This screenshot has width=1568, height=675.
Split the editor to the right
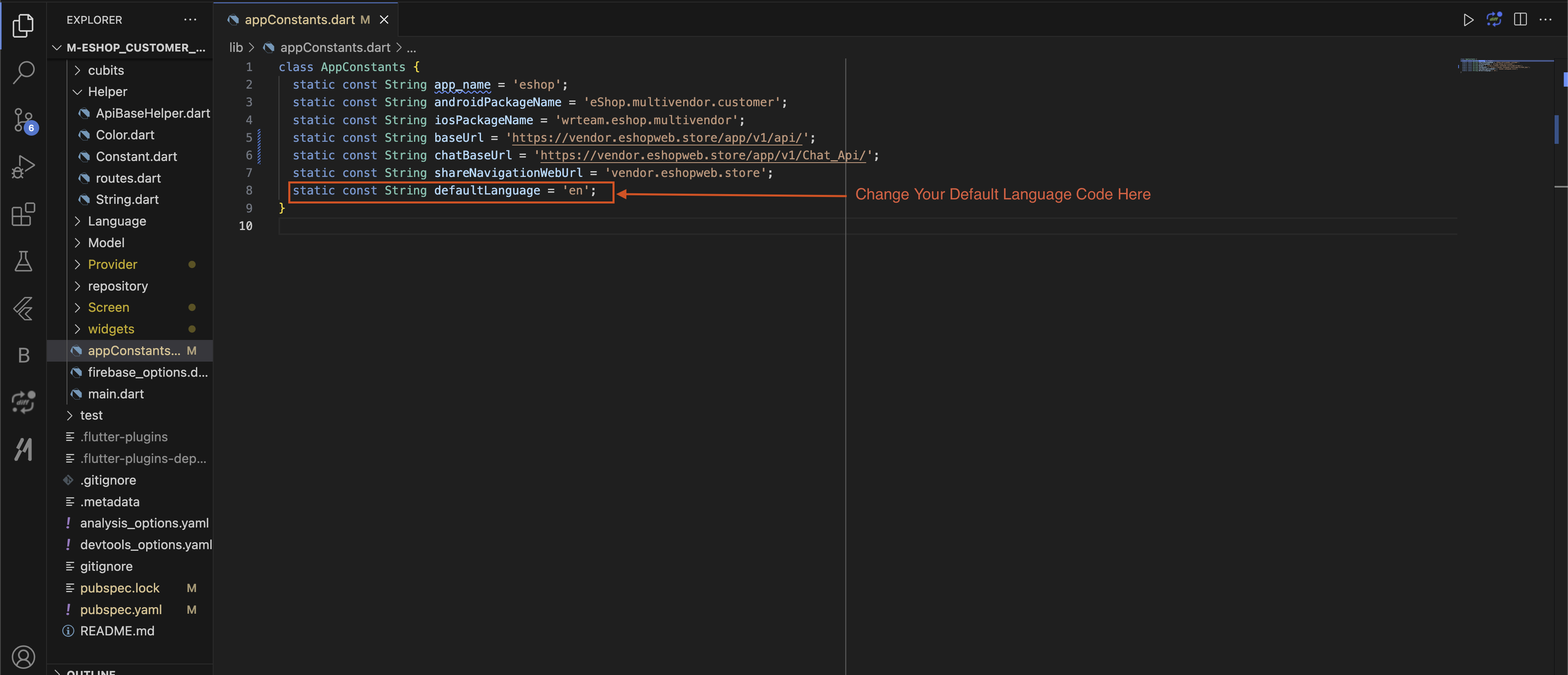coord(1520,20)
